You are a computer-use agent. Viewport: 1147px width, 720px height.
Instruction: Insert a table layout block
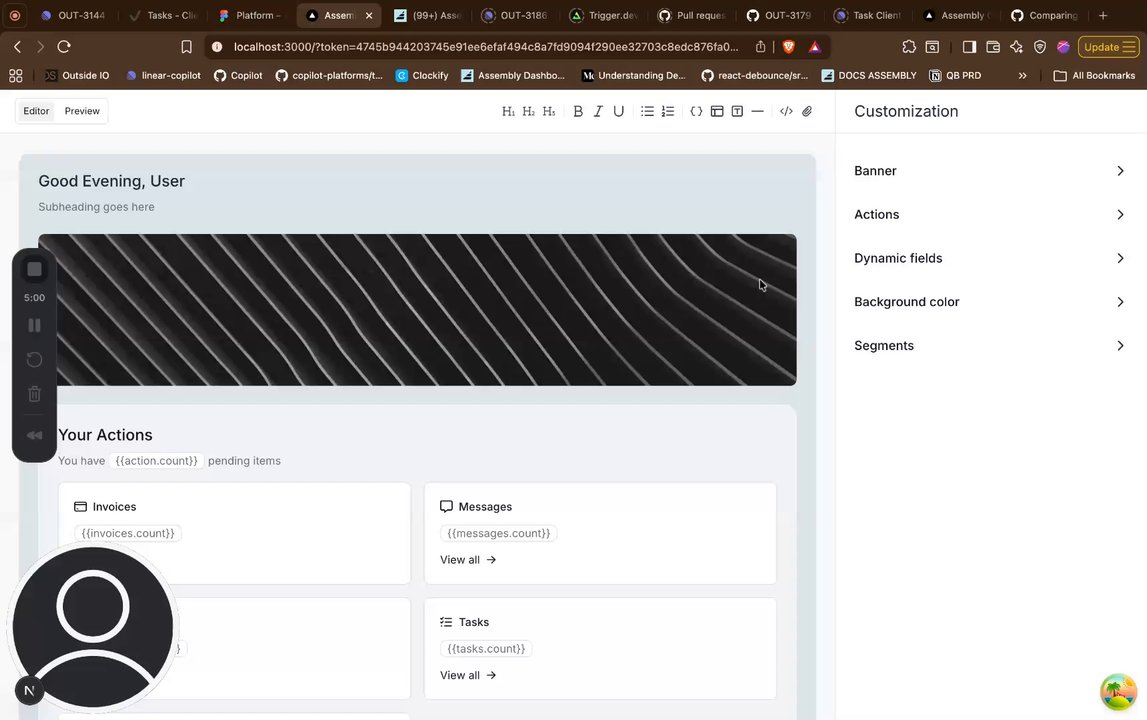717,111
